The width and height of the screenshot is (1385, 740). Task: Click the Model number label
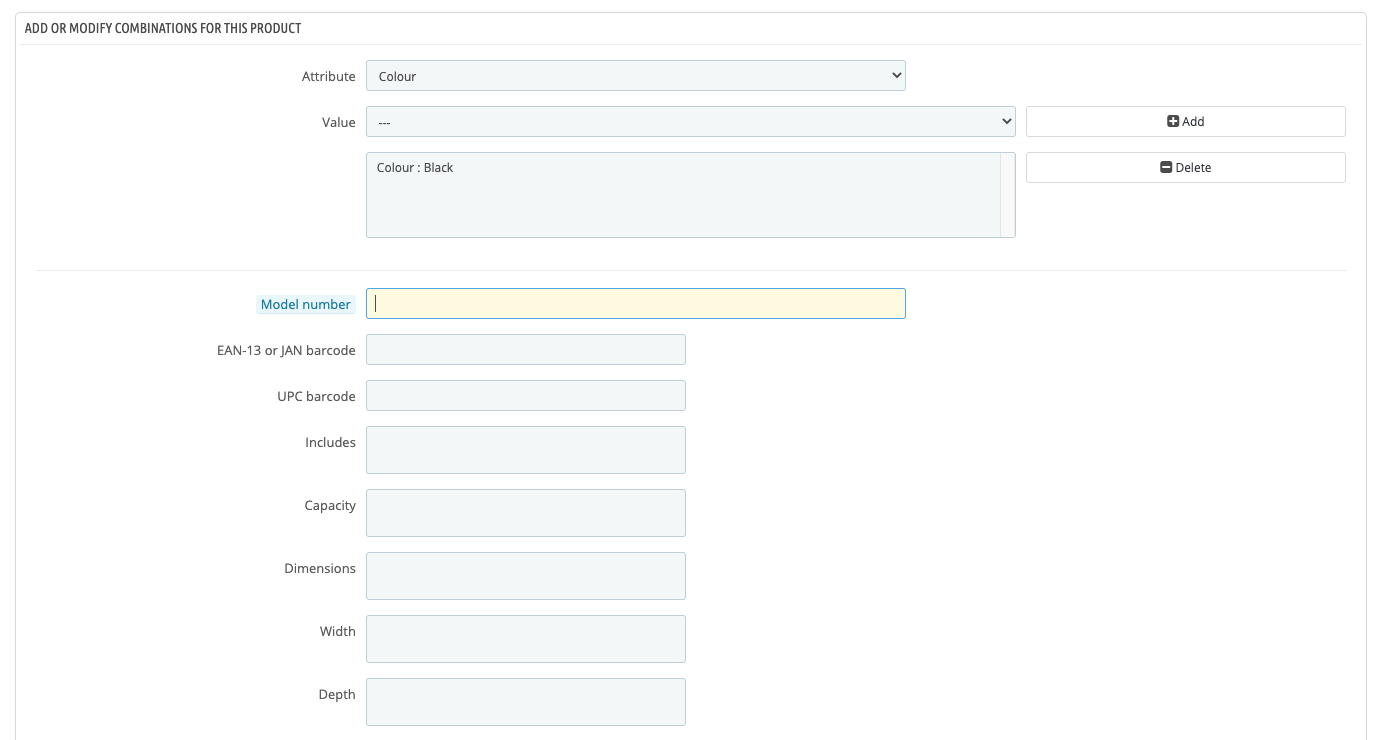(306, 304)
